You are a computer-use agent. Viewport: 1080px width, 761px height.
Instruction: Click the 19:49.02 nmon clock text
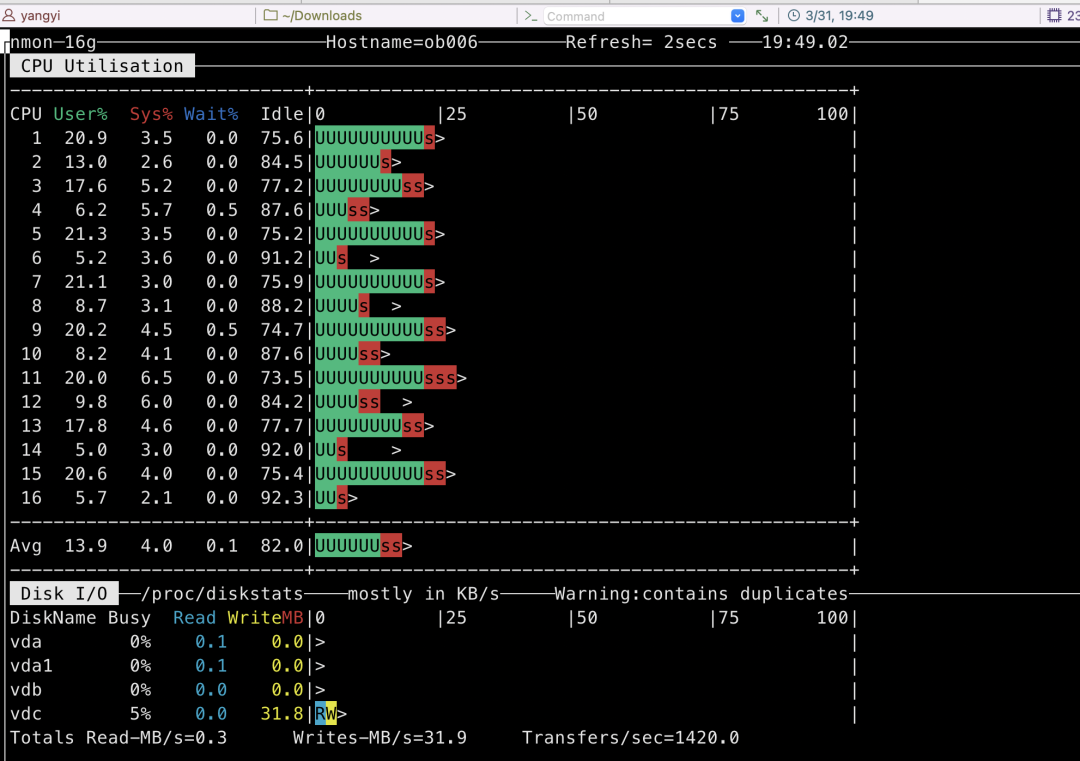point(804,42)
